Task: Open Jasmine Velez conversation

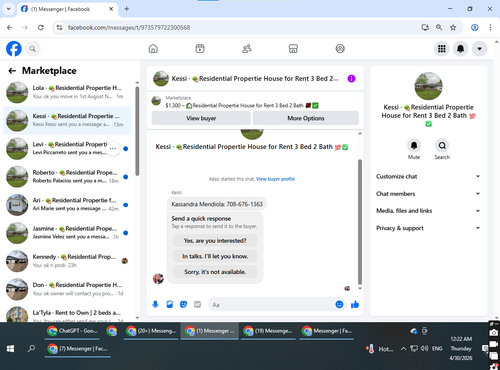Action: [67, 233]
